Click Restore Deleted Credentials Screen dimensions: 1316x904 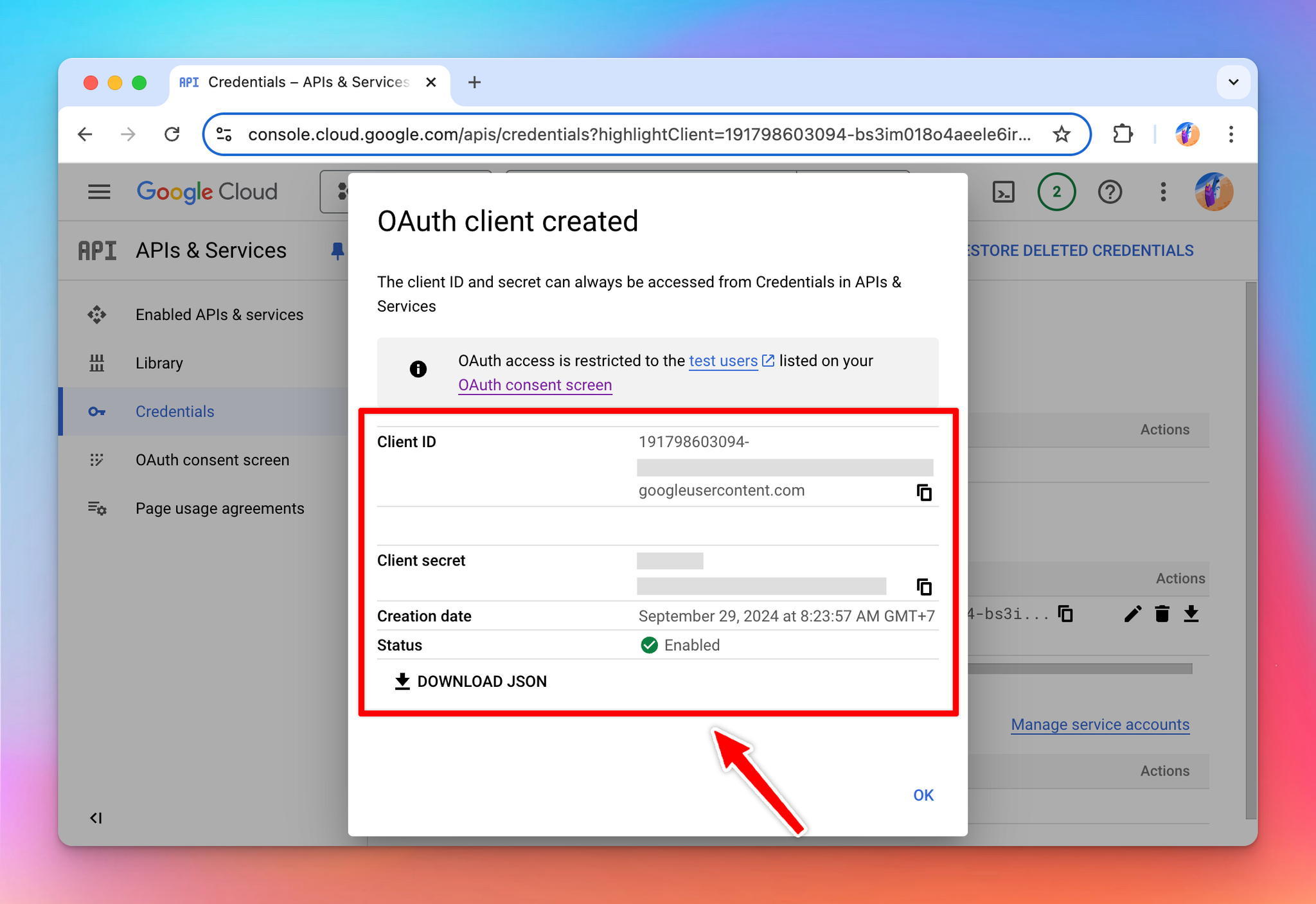1081,251
